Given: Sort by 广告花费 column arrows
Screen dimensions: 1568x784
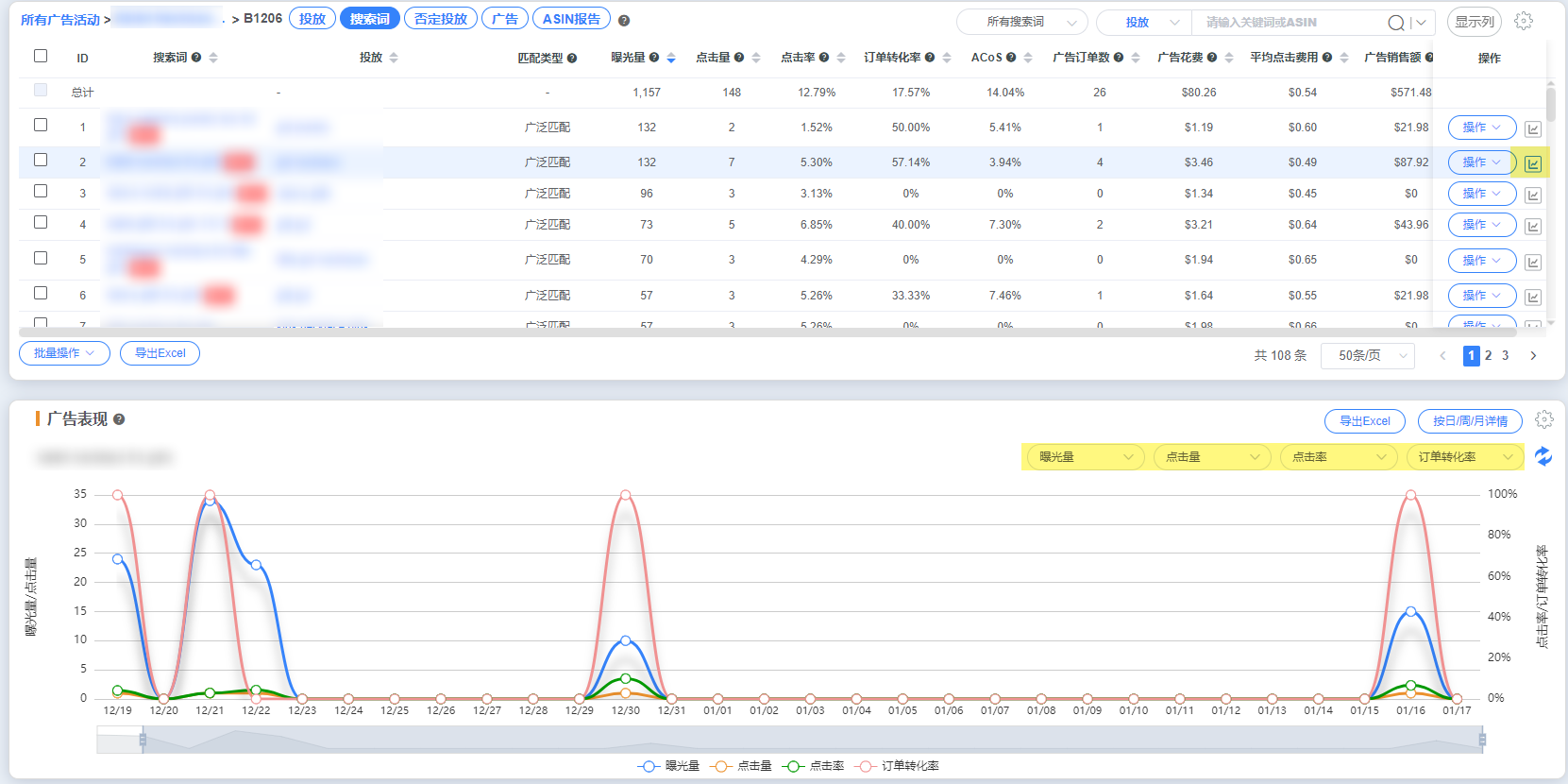Looking at the screenshot, I should point(1229,58).
